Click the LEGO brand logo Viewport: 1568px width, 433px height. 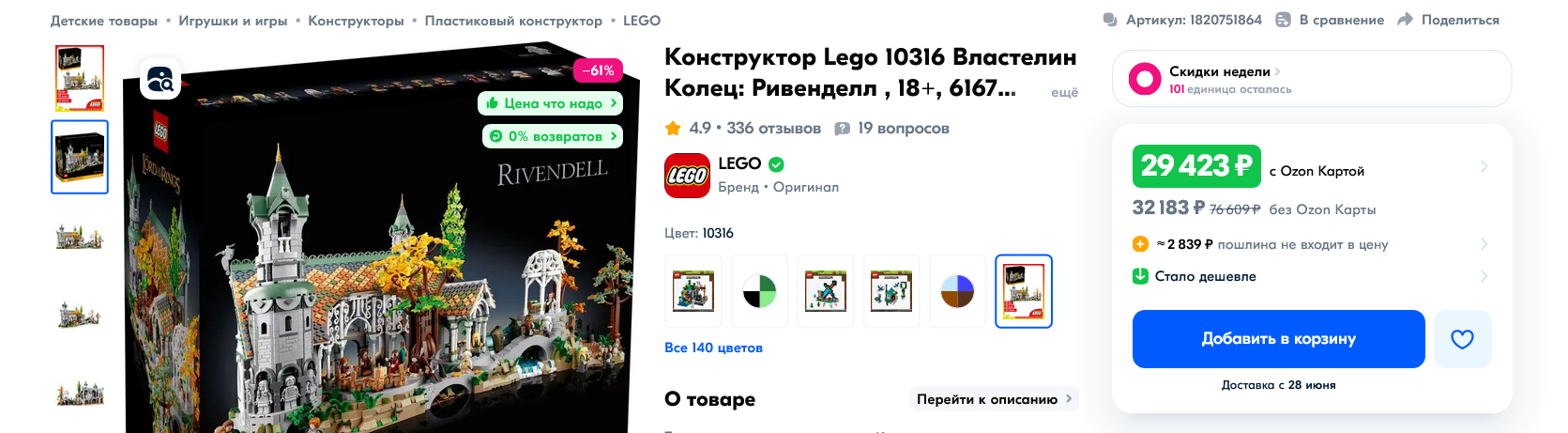coord(687,176)
